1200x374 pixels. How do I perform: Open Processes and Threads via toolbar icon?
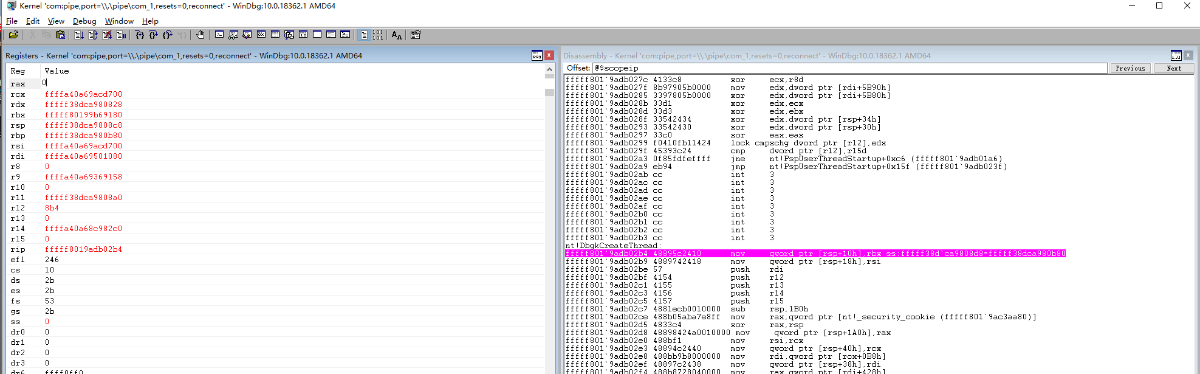coord(331,34)
